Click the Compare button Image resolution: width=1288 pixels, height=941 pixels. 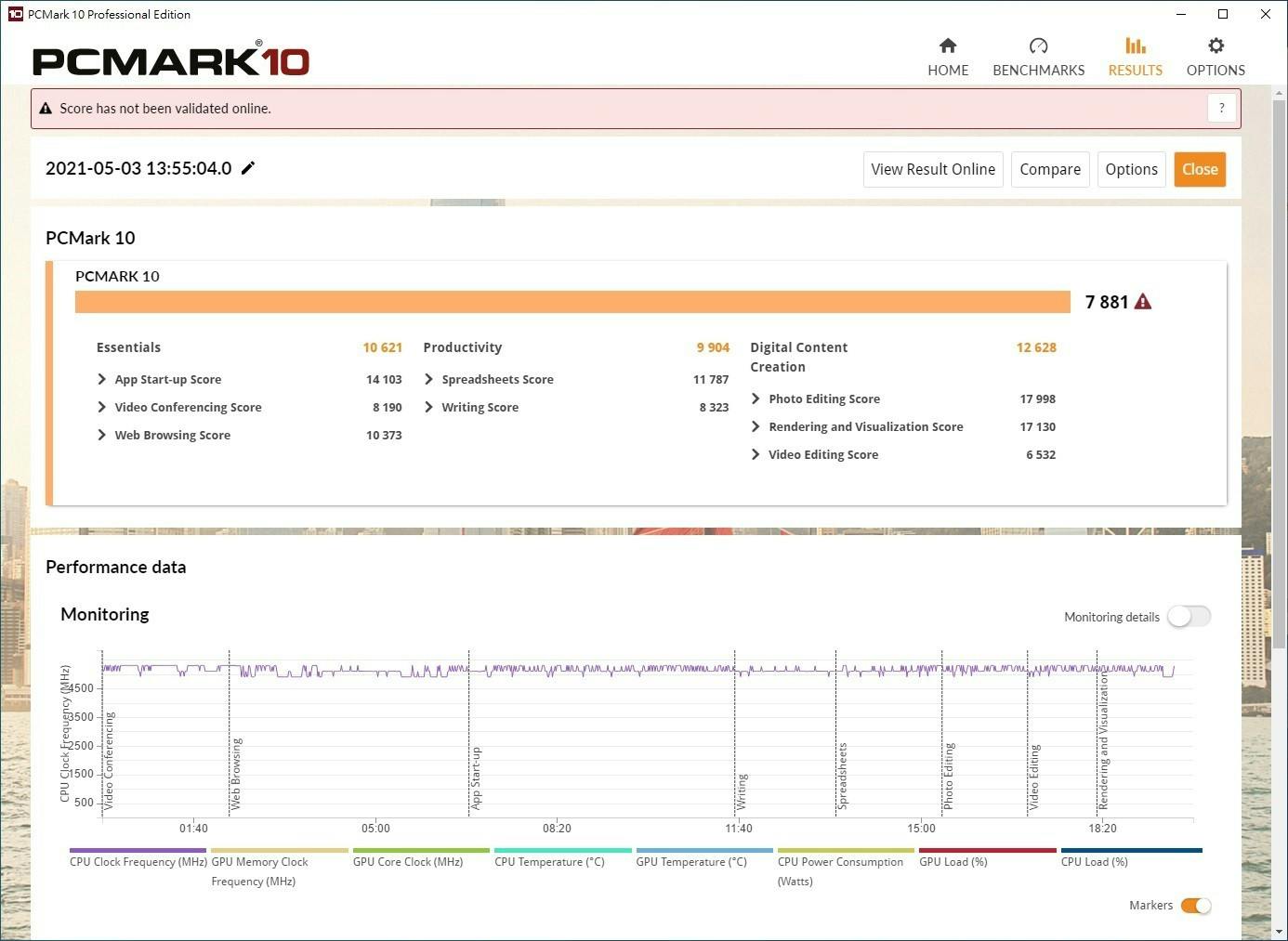1050,169
